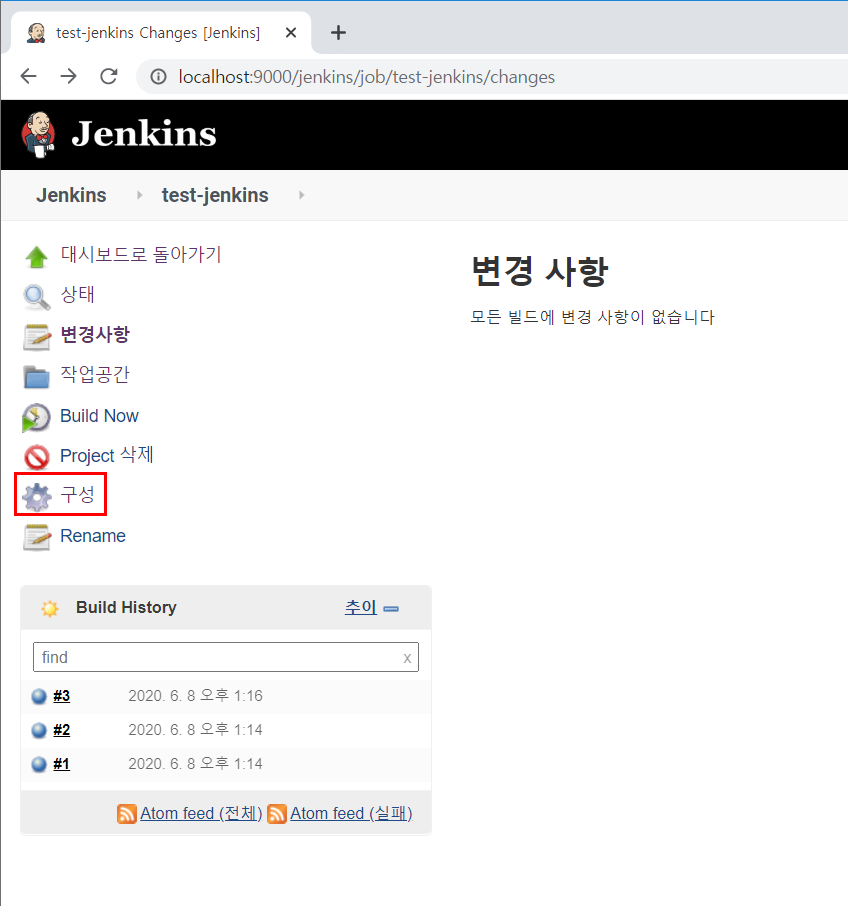
Task: Click build #3 timestamp 오후 1:16
Action: [x=195, y=696]
